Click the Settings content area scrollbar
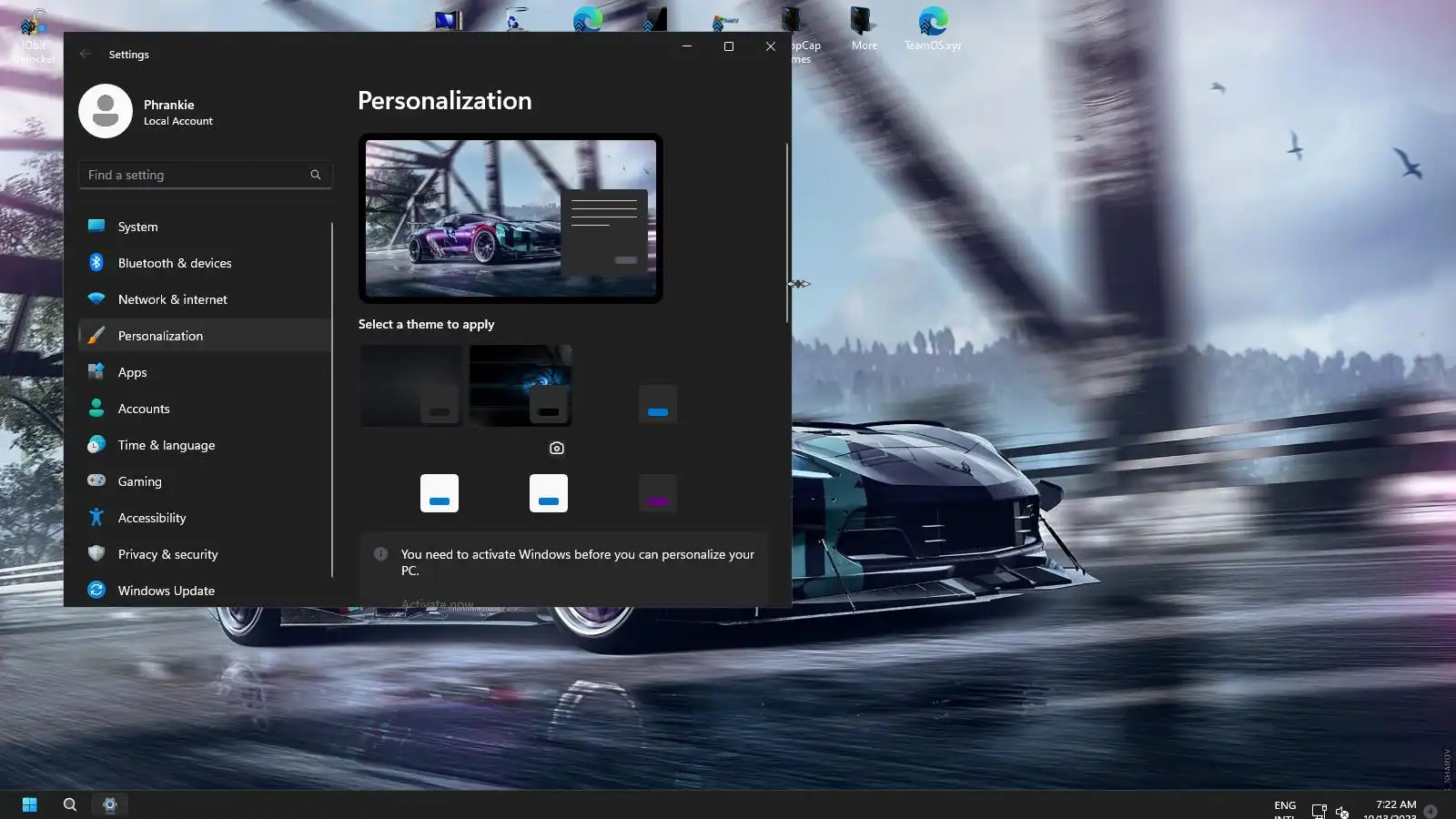Viewport: 1456px width, 819px height. tap(787, 232)
